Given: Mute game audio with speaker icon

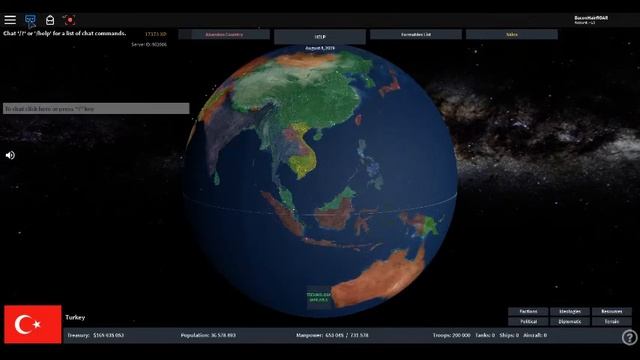Looking at the screenshot, I should coord(10,155).
